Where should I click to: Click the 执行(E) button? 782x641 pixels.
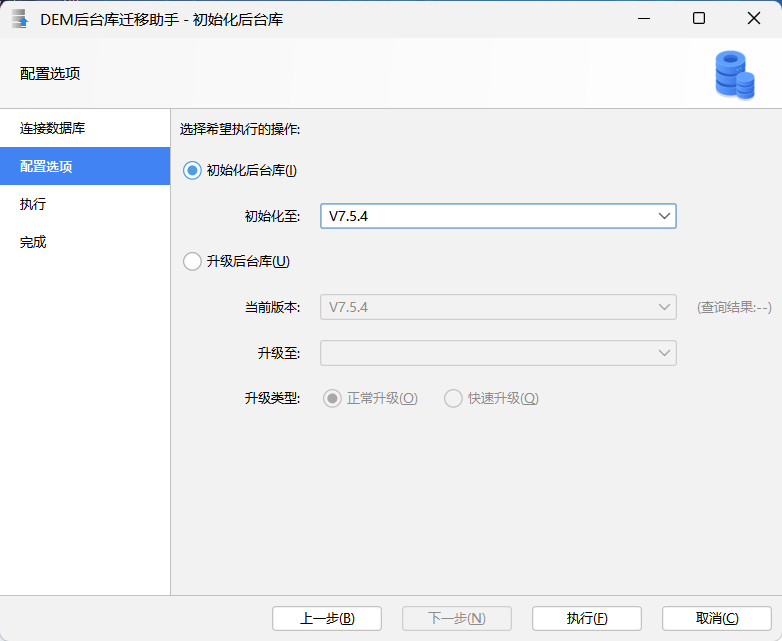[587, 619]
